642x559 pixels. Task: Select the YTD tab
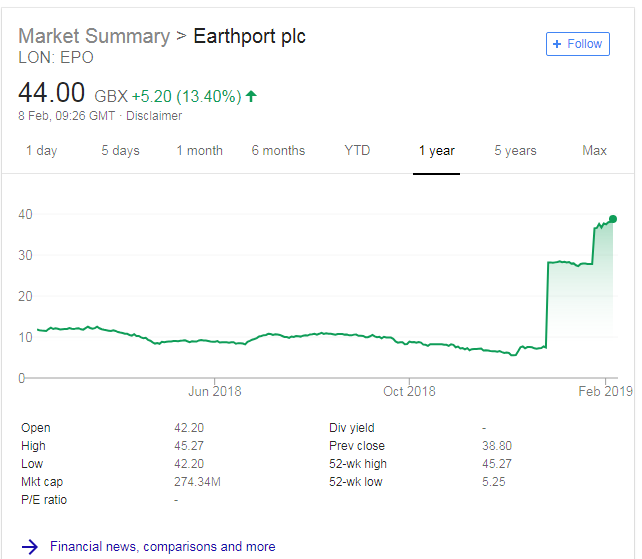(x=357, y=151)
